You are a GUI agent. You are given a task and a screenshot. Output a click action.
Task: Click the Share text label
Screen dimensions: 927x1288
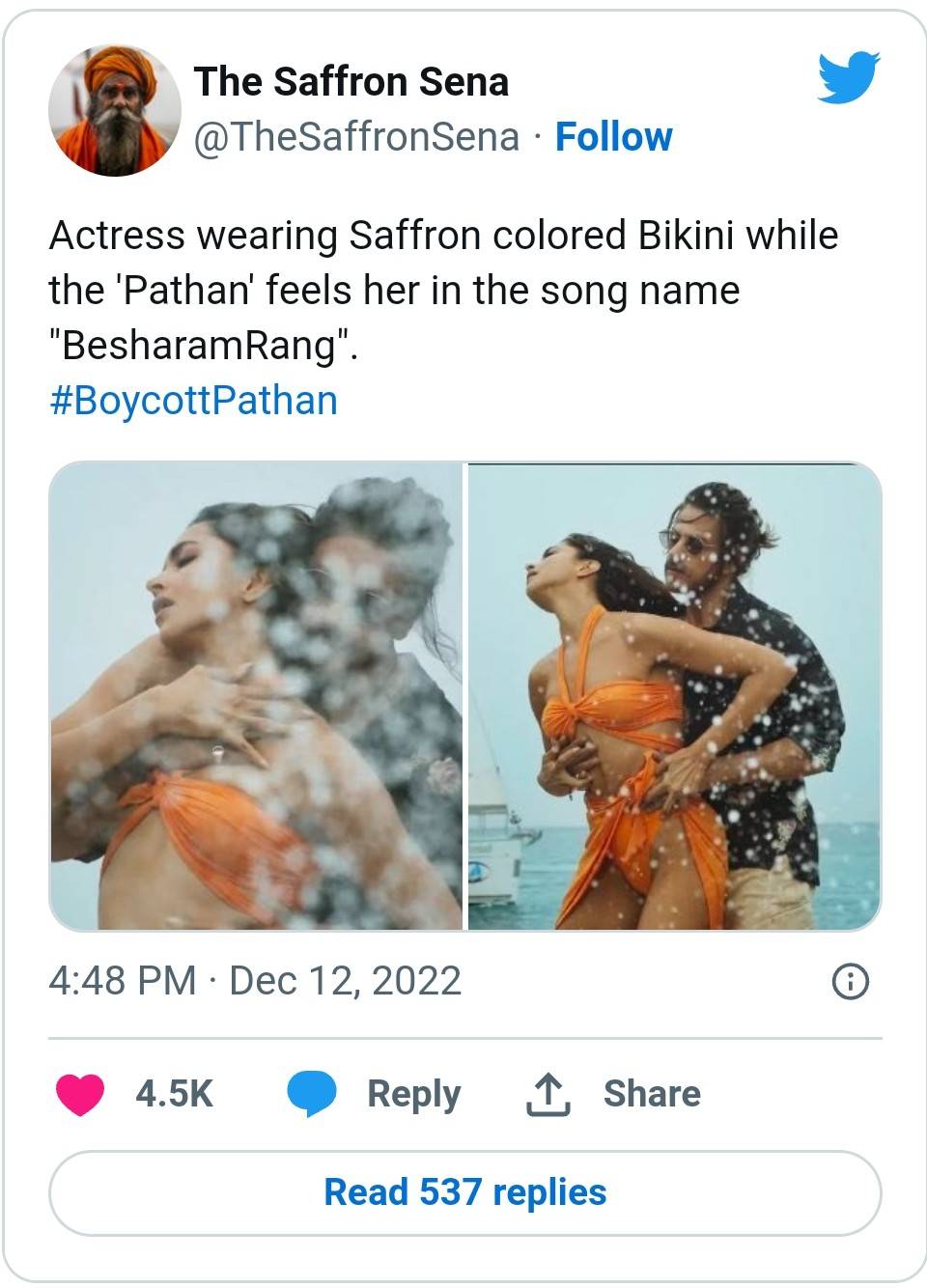[x=652, y=1094]
